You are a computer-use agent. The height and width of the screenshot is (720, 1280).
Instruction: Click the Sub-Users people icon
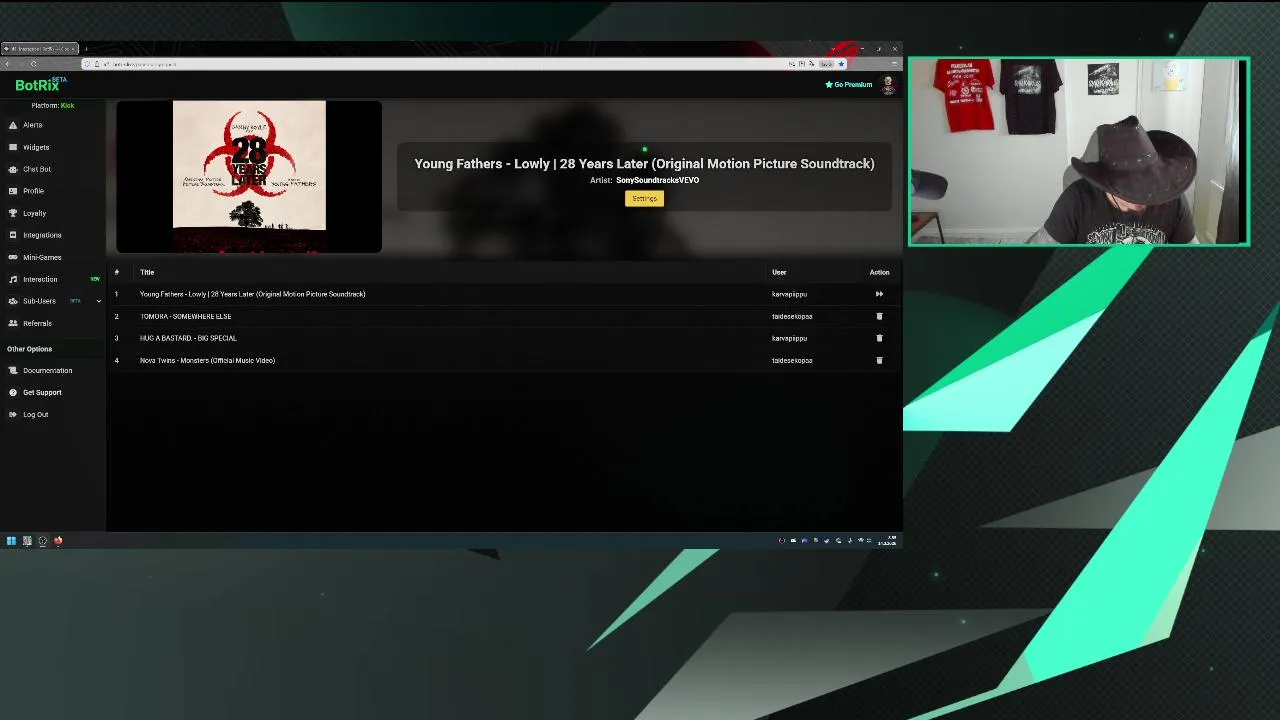coord(12,301)
